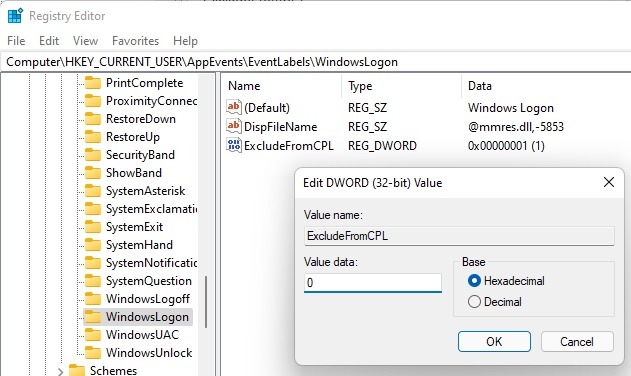This screenshot has width=631, height=376.
Task: Click the Value data input field
Action: pyautogui.click(x=373, y=283)
